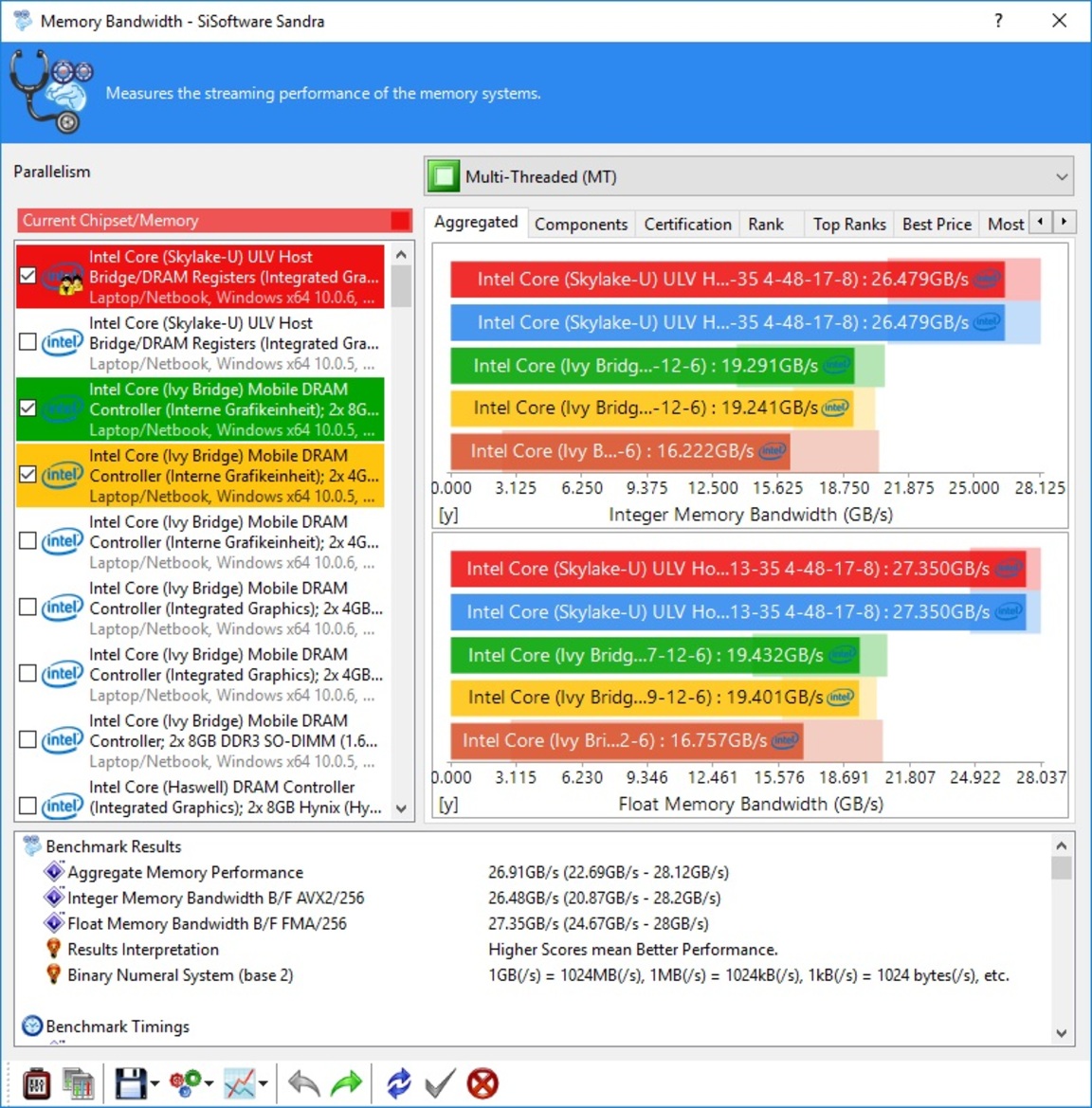Image resolution: width=1092 pixels, height=1108 pixels.
Task: Click the checkmark OK icon
Action: (440, 1083)
